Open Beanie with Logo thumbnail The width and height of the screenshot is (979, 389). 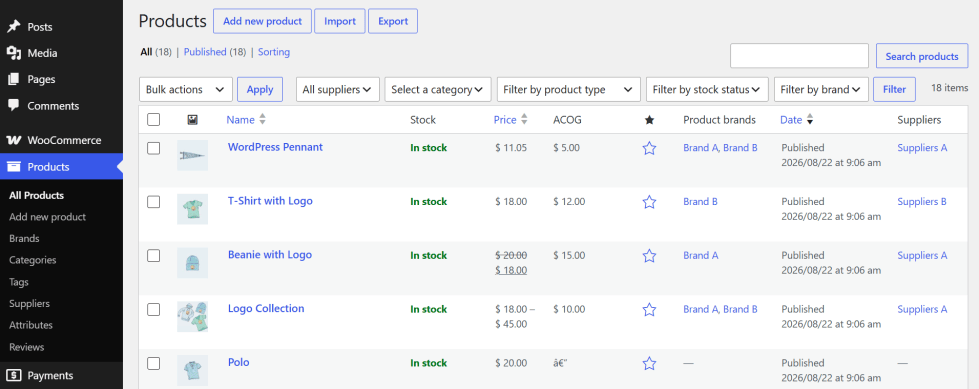pyautogui.click(x=192, y=263)
